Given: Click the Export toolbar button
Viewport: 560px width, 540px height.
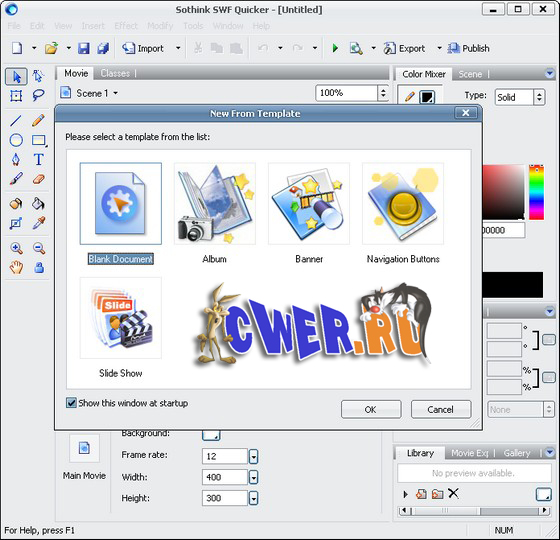Looking at the screenshot, I should click(x=404, y=48).
